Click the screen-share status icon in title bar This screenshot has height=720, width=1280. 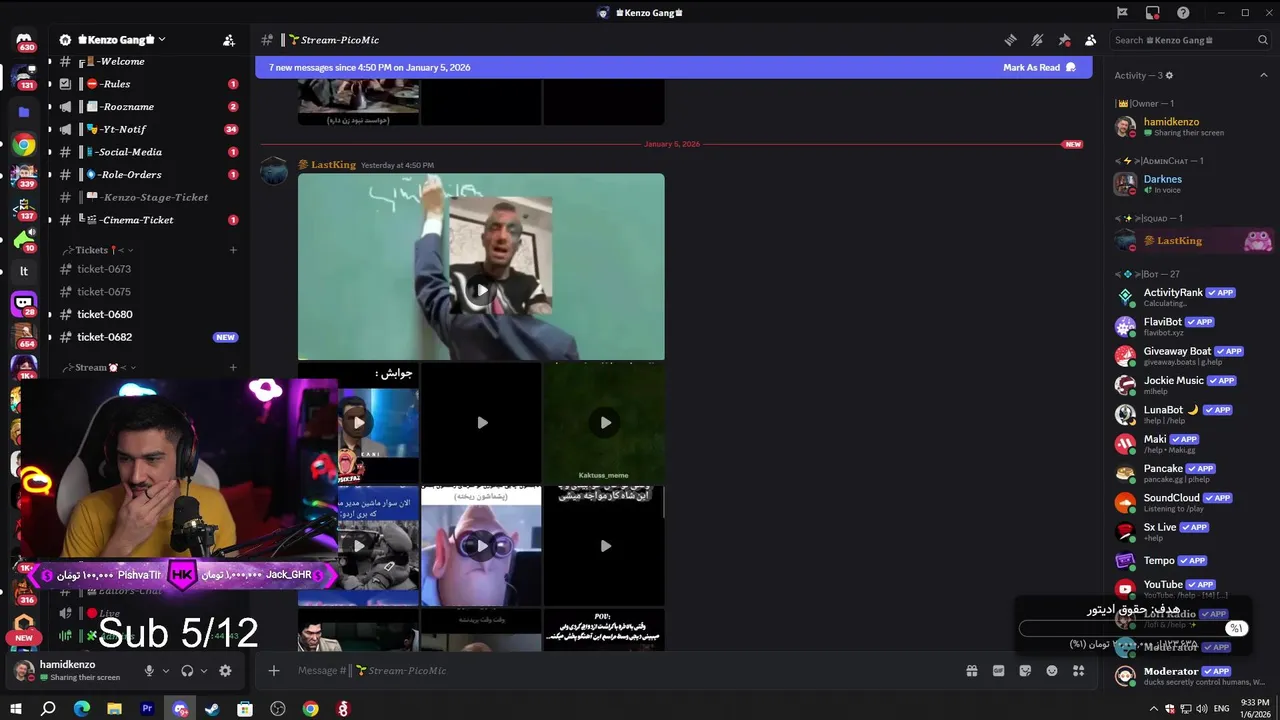pyautogui.click(x=1153, y=13)
